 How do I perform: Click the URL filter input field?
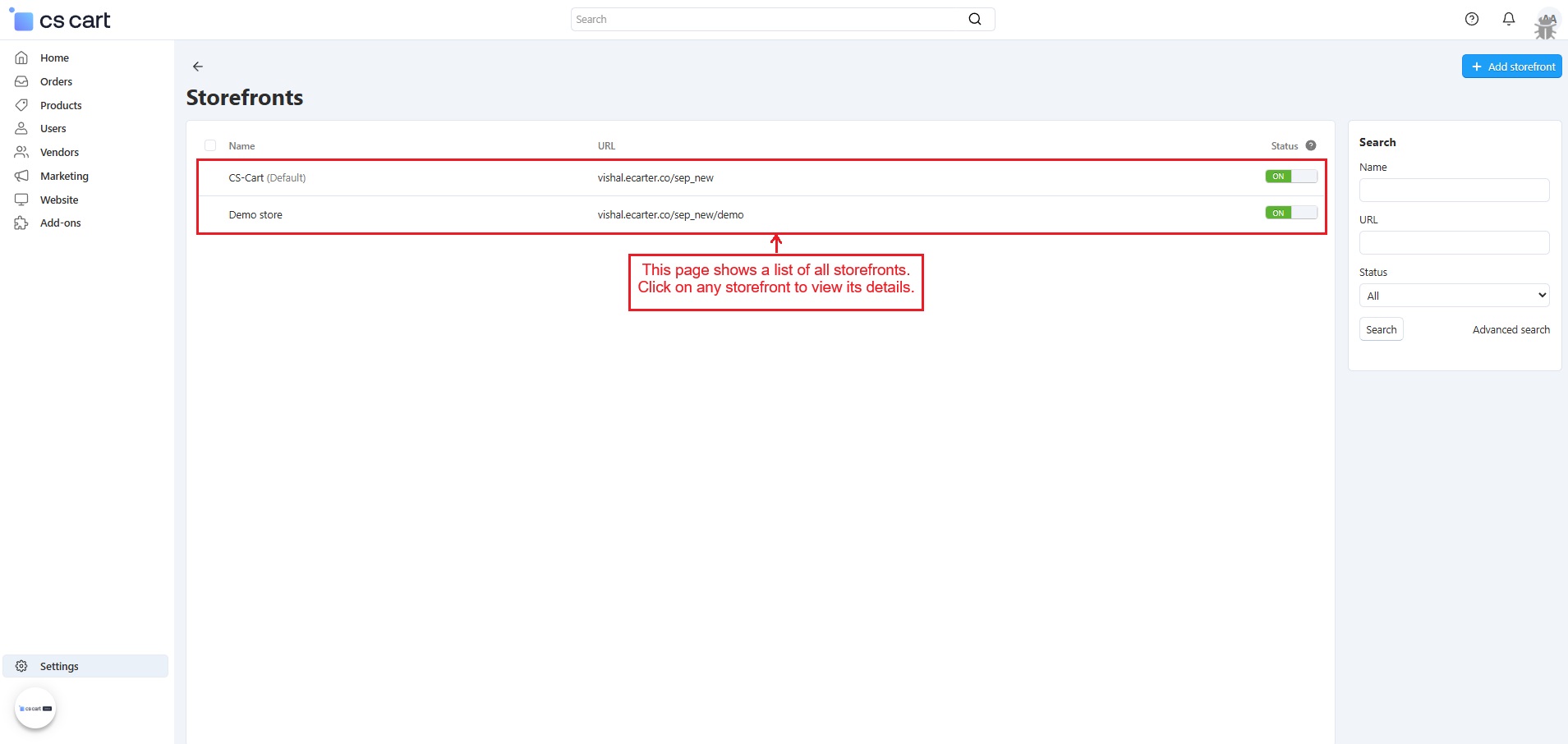[1454, 243]
